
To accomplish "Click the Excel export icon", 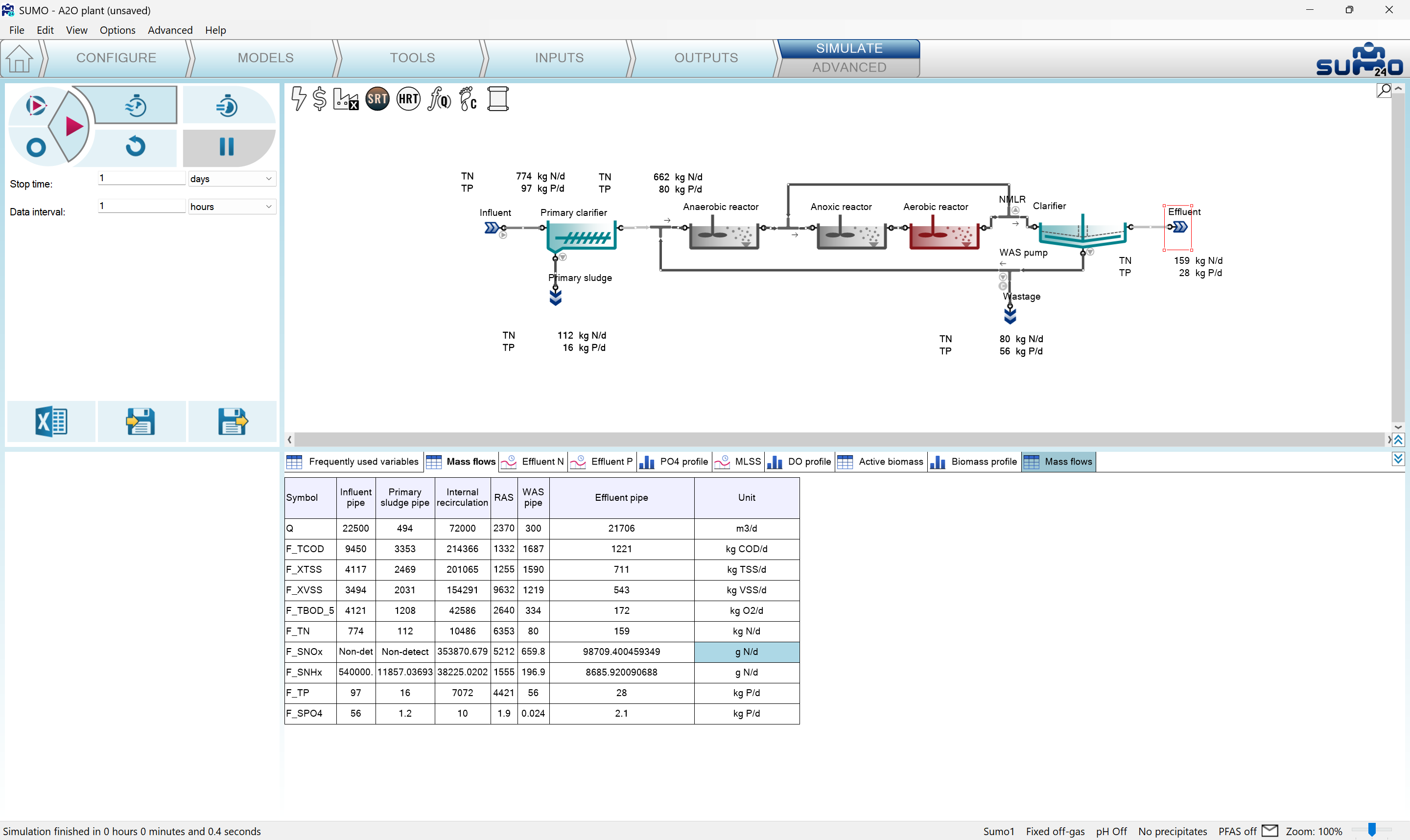I will (x=51, y=421).
